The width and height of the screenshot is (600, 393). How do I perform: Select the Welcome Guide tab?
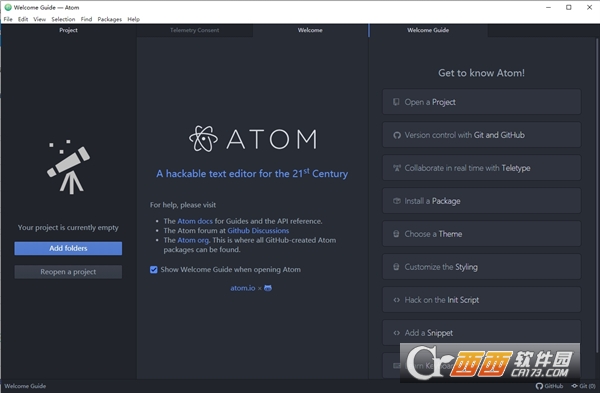click(428, 30)
